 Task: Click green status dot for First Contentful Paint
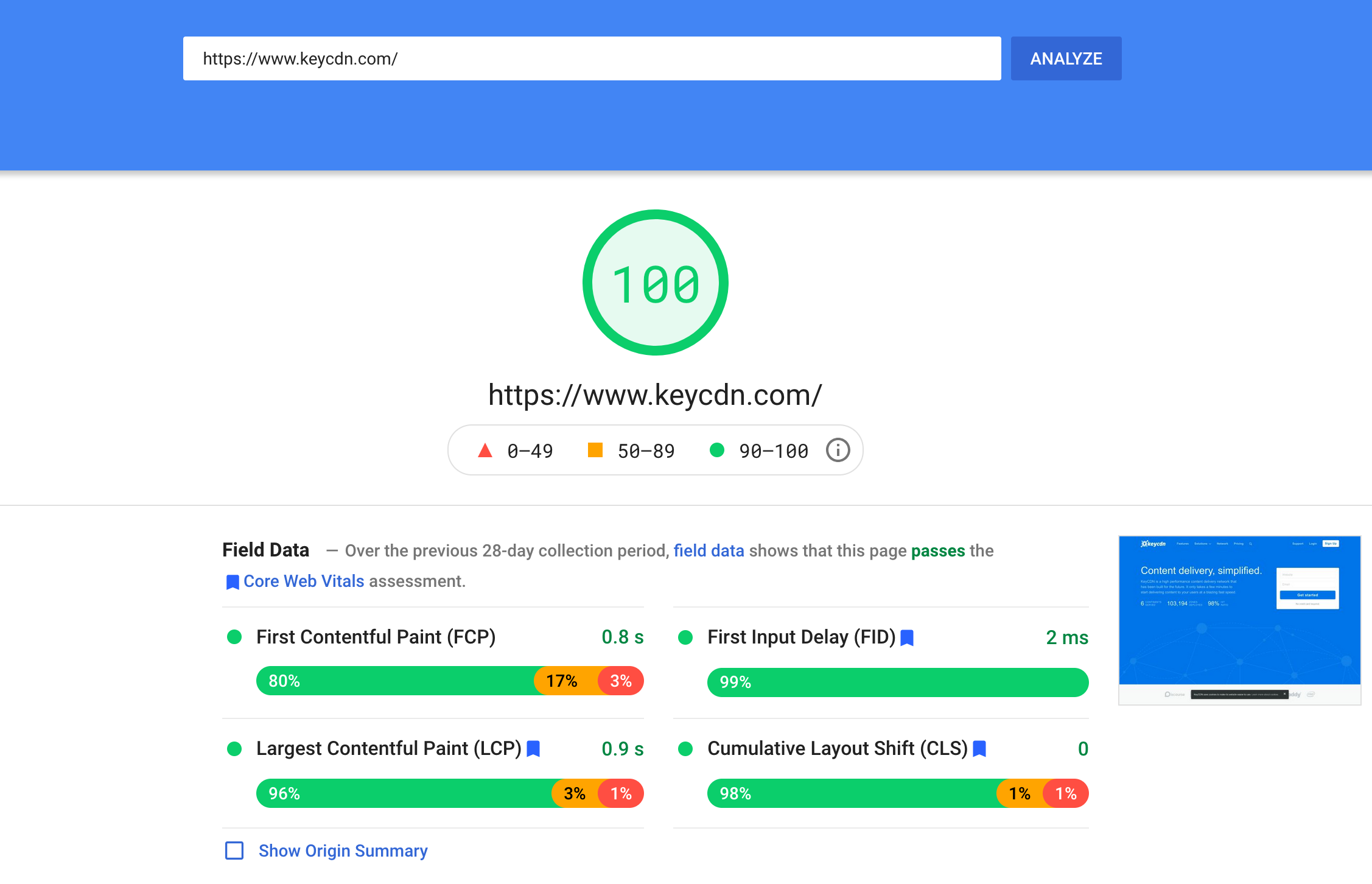point(234,637)
